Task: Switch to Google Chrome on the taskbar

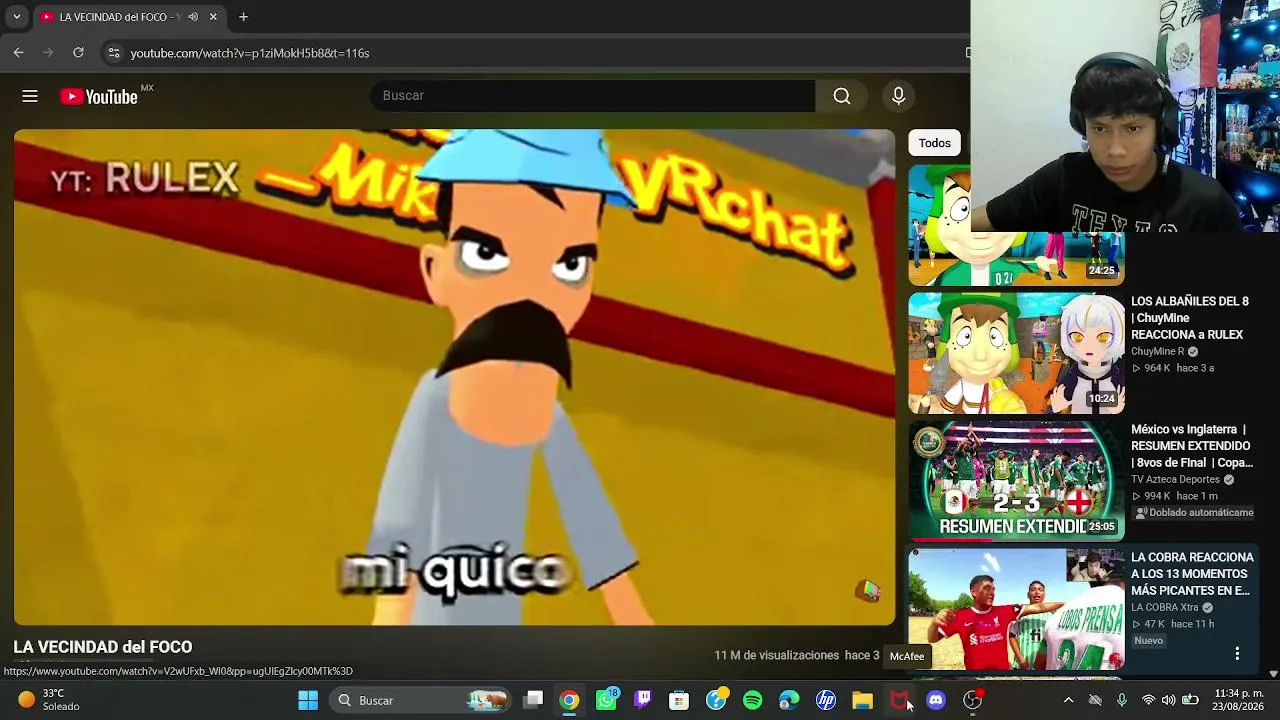Action: click(569, 700)
